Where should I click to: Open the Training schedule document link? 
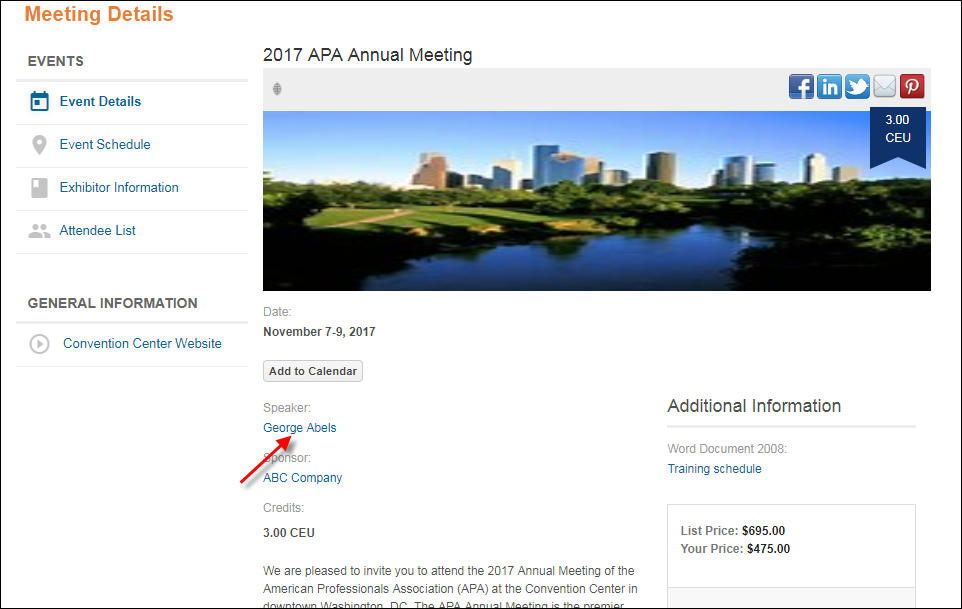click(714, 469)
